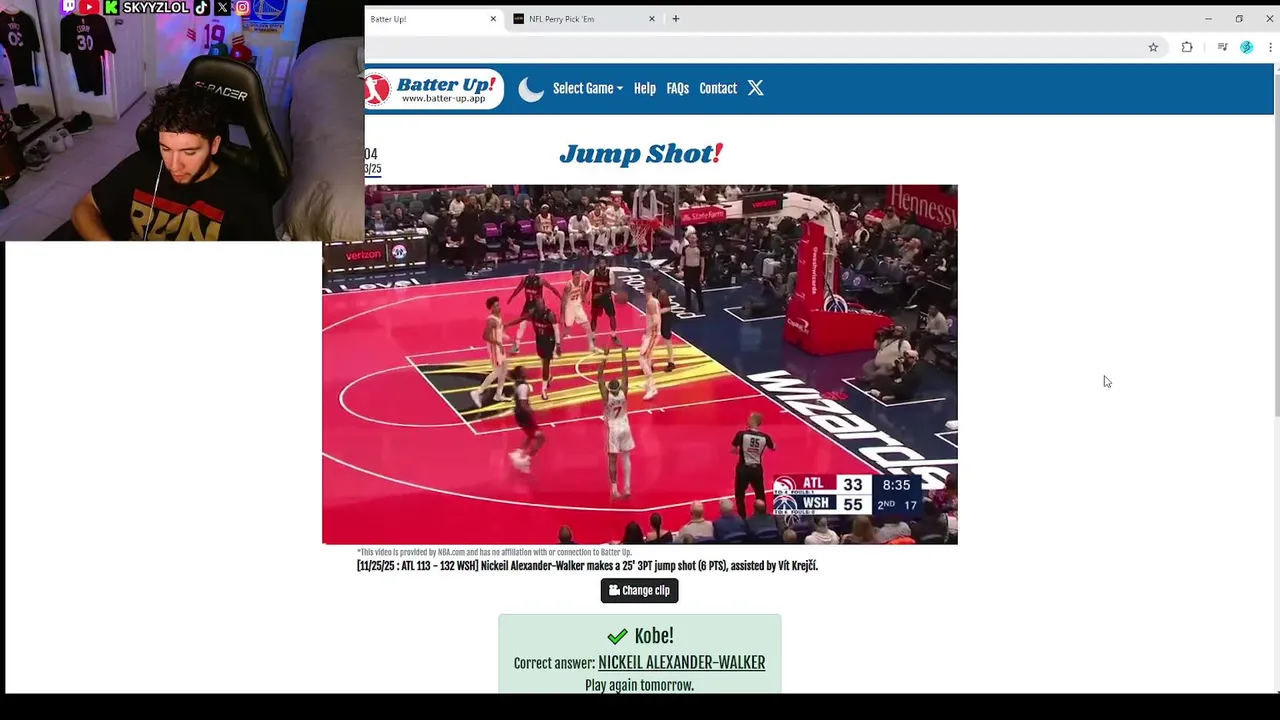1280x720 pixels.
Task: Click the NBA.com video disclaimer text
Action: pyautogui.click(x=494, y=552)
